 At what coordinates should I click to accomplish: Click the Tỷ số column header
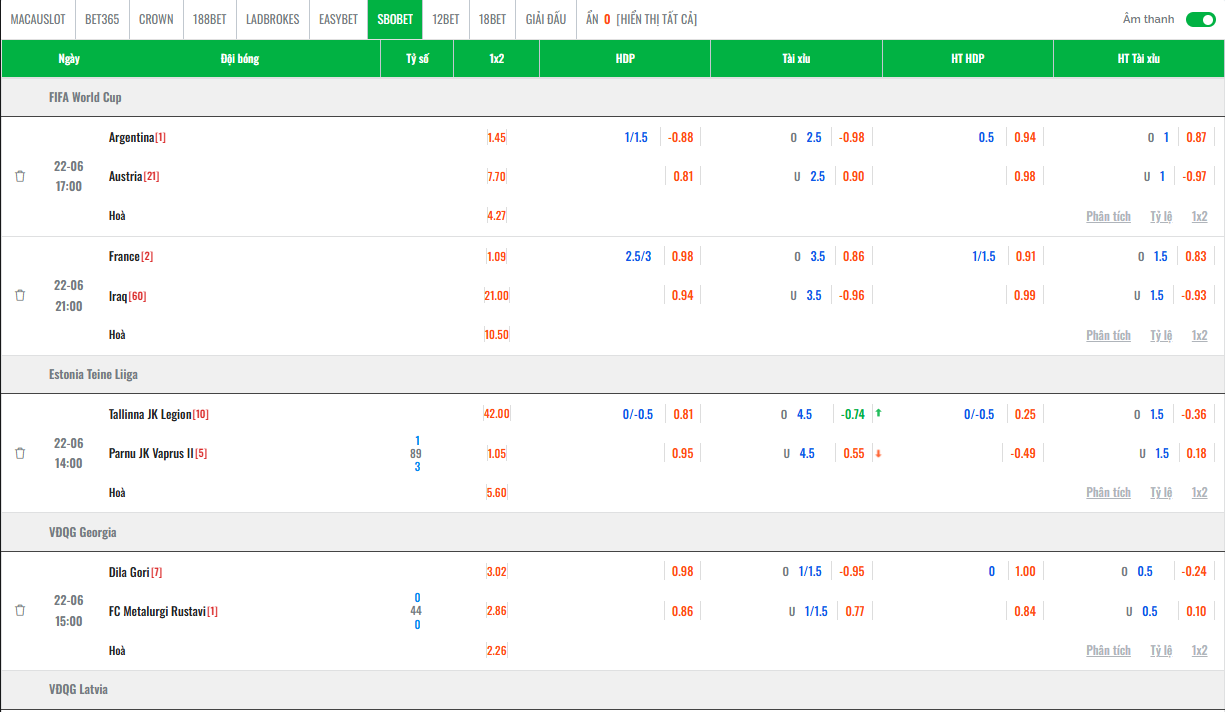[417, 58]
